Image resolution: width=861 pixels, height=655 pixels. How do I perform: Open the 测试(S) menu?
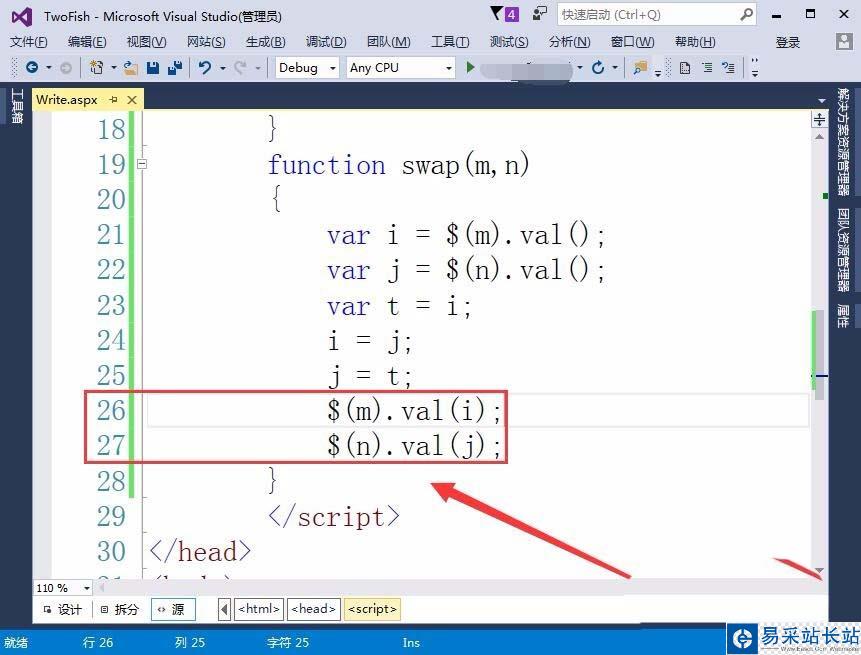click(x=509, y=42)
